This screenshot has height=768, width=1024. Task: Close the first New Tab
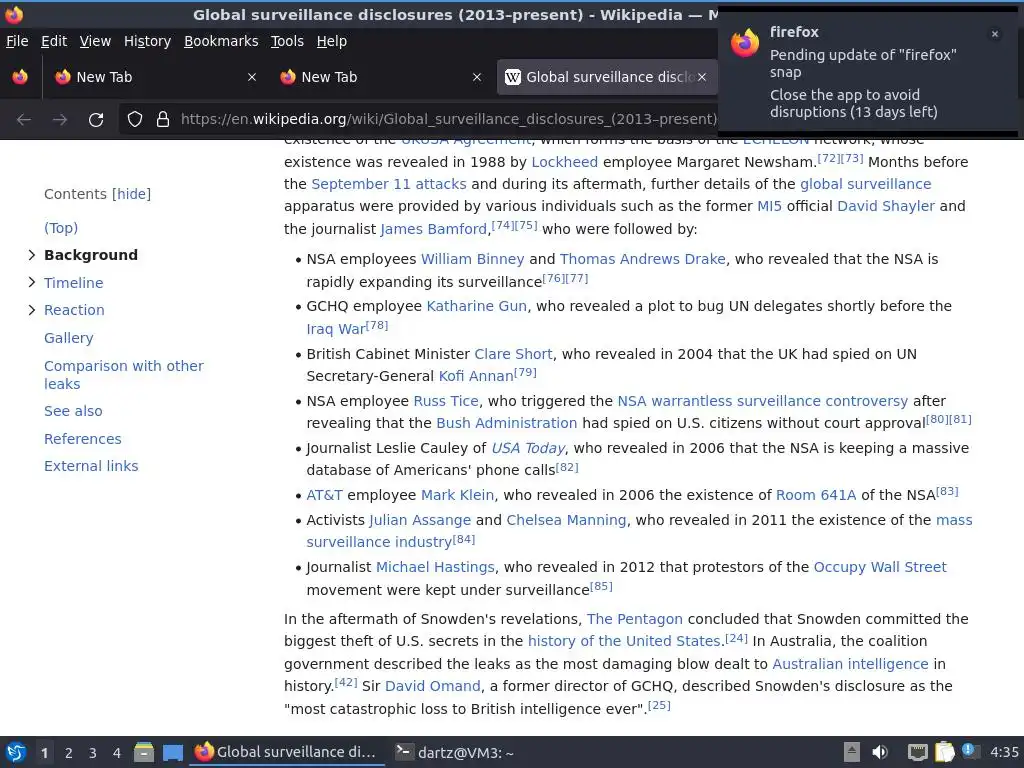[252, 77]
